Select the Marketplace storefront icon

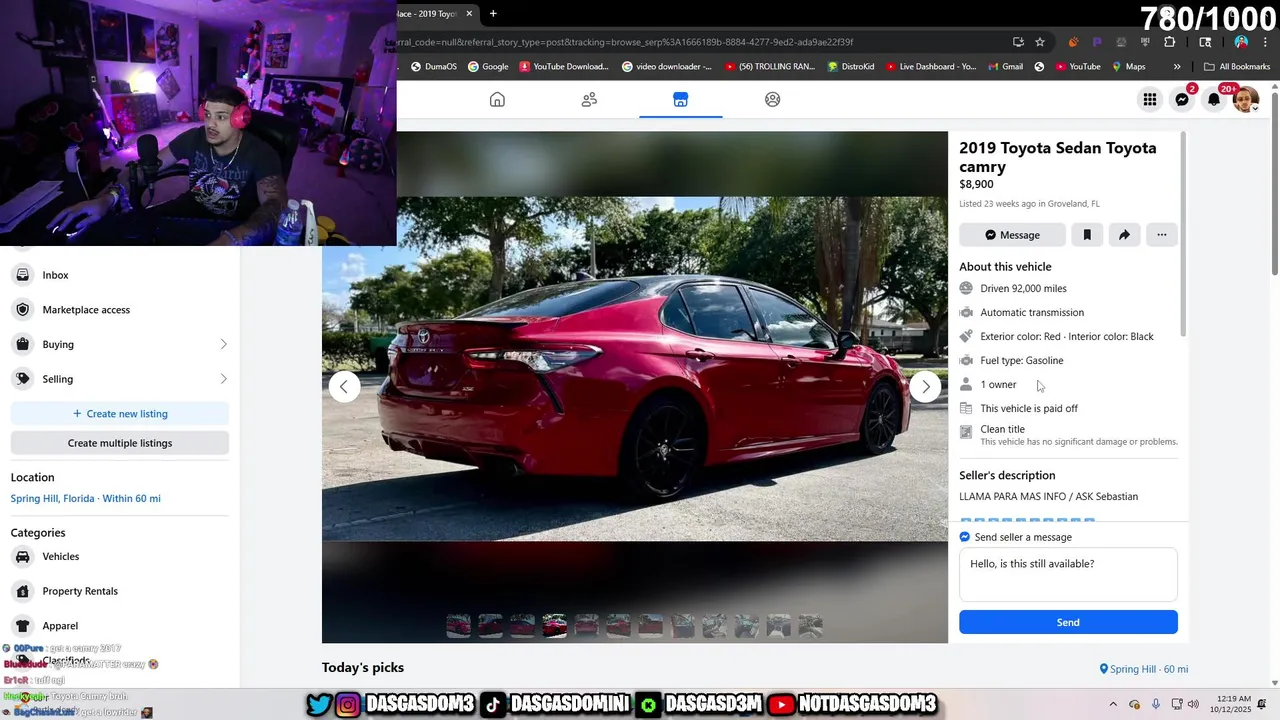681,99
